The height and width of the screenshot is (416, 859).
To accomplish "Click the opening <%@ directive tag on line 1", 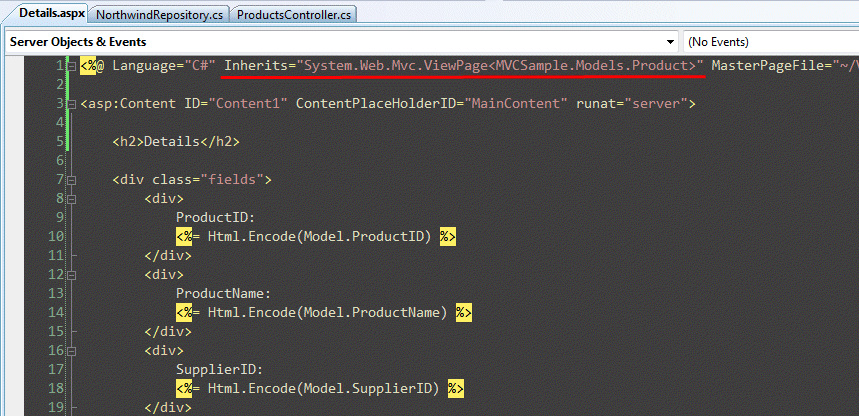I will (x=92, y=66).
